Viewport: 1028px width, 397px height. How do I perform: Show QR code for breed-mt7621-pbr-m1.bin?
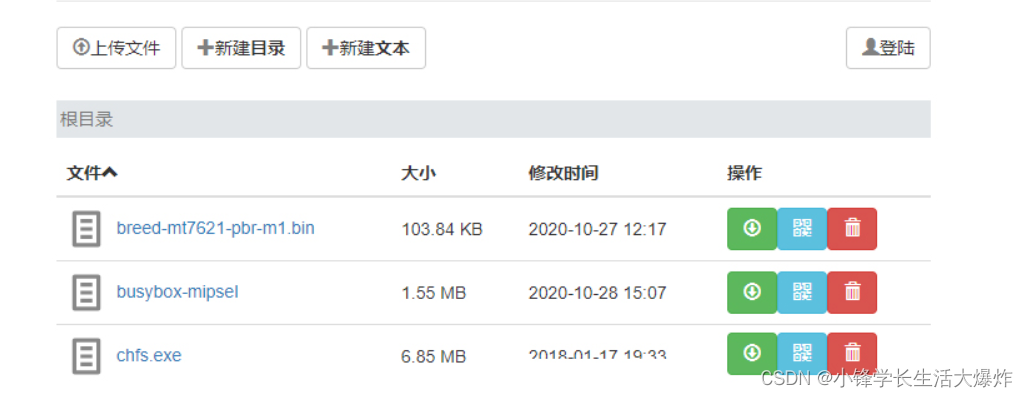[802, 229]
